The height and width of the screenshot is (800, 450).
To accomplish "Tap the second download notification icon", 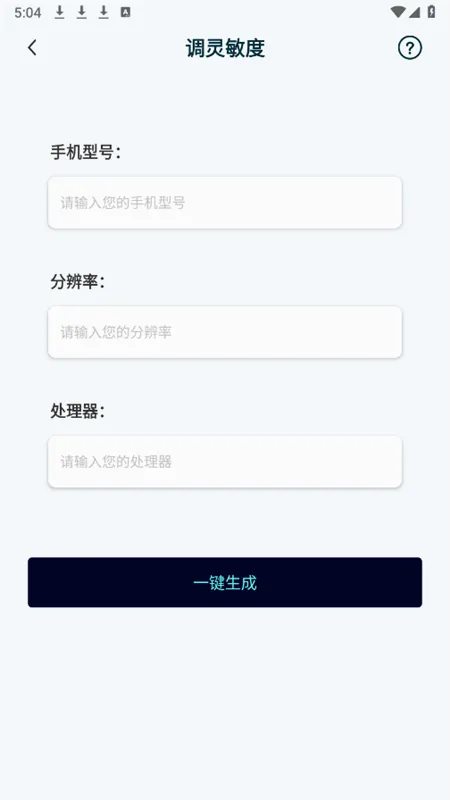I will [x=82, y=12].
